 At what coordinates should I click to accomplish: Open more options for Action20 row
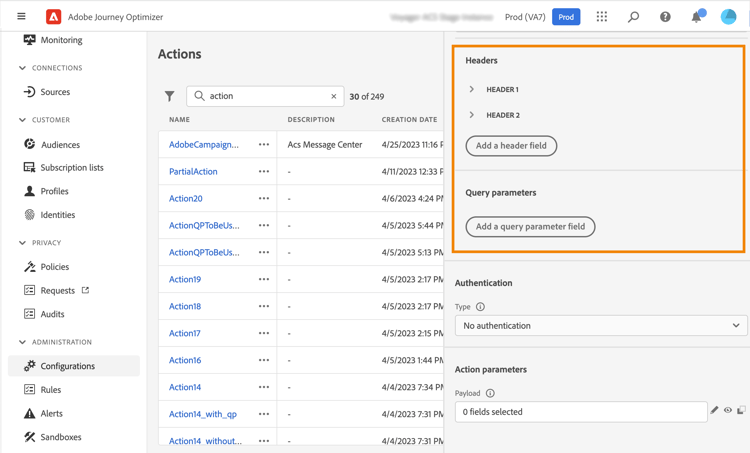click(x=264, y=199)
